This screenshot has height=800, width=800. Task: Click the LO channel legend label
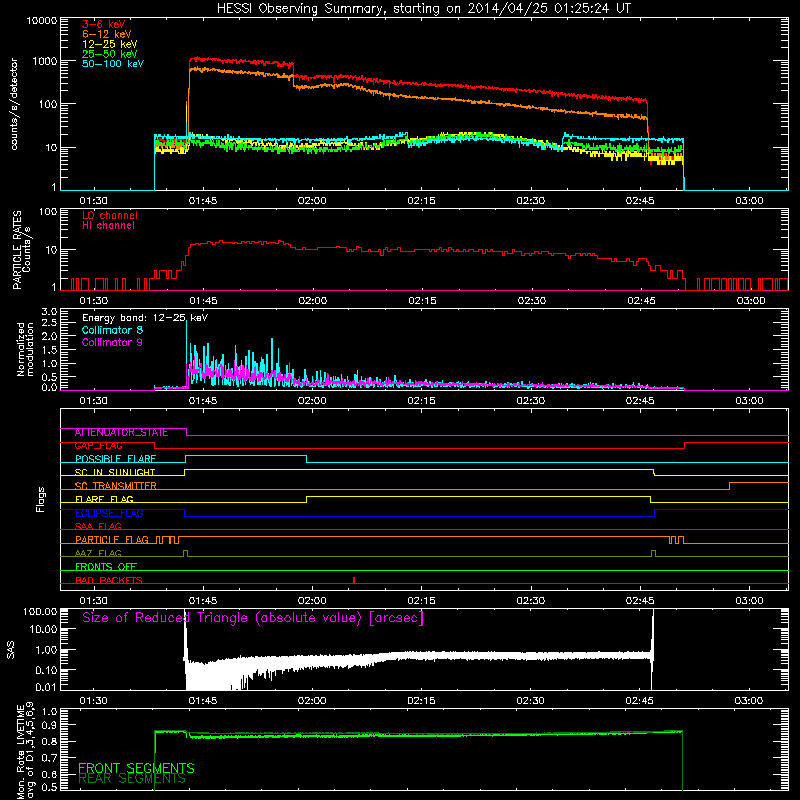(x=110, y=215)
